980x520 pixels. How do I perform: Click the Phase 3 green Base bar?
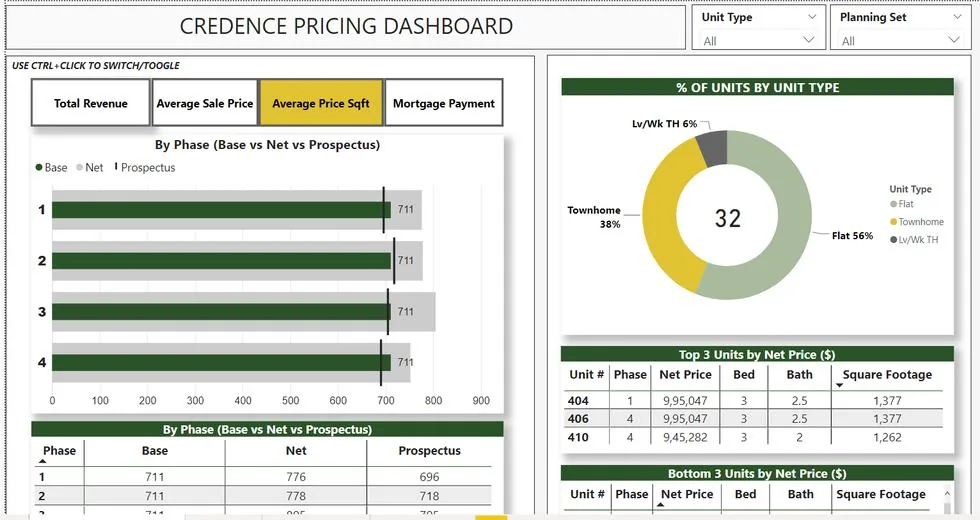coord(219,311)
